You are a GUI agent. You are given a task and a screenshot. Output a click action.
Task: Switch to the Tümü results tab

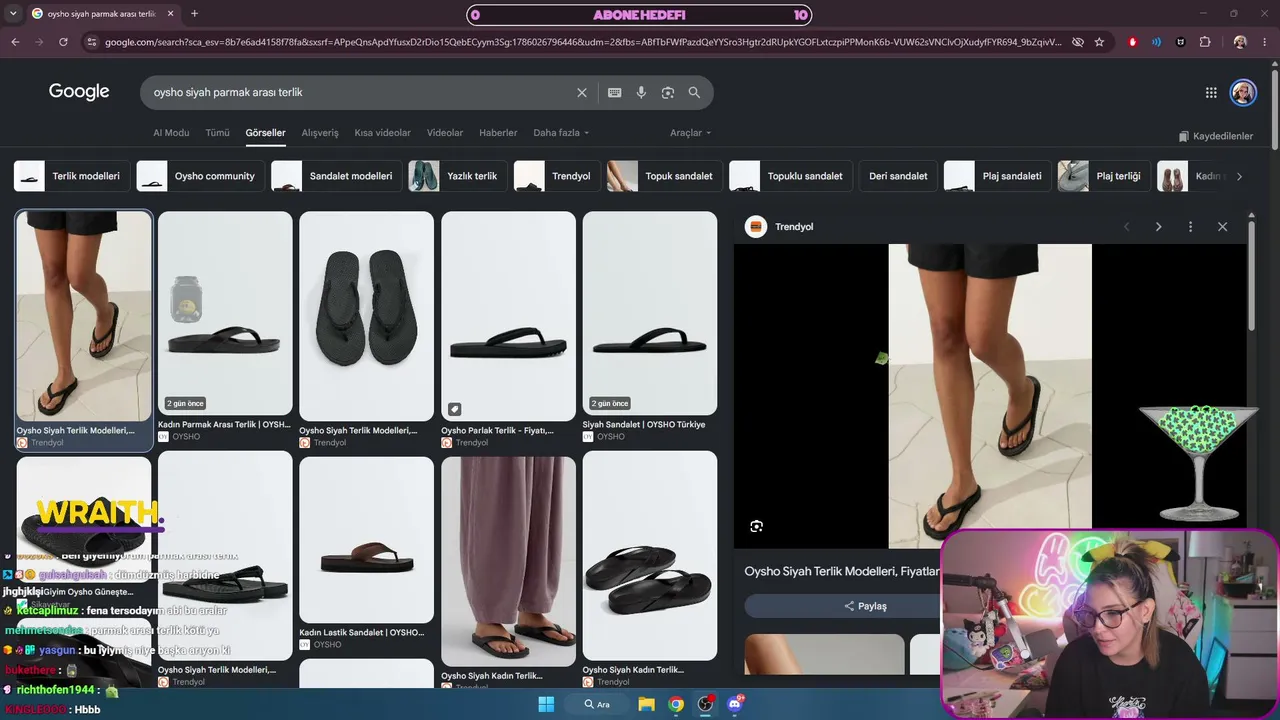pyautogui.click(x=217, y=133)
